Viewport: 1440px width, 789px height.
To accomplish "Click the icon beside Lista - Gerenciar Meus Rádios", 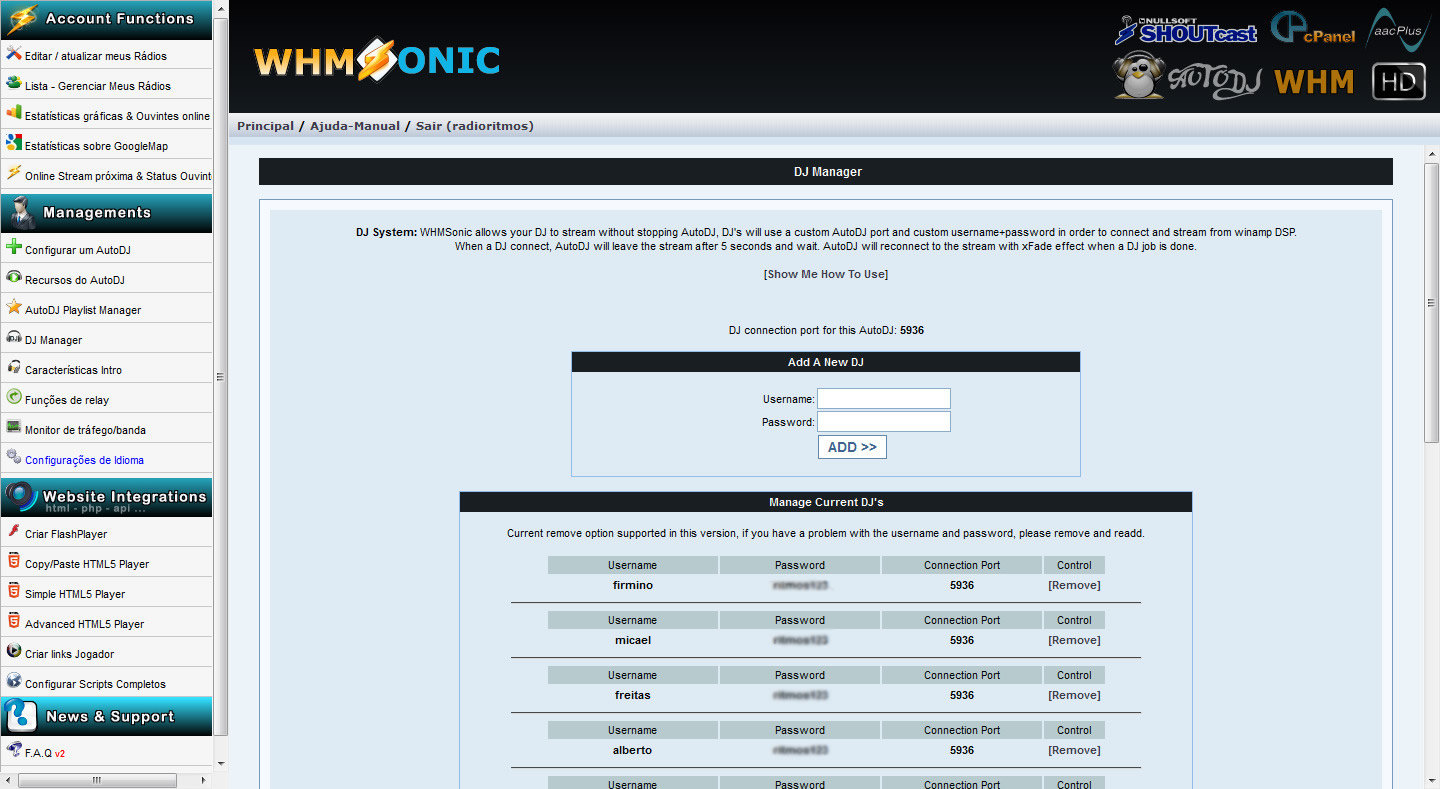I will click(x=13, y=83).
